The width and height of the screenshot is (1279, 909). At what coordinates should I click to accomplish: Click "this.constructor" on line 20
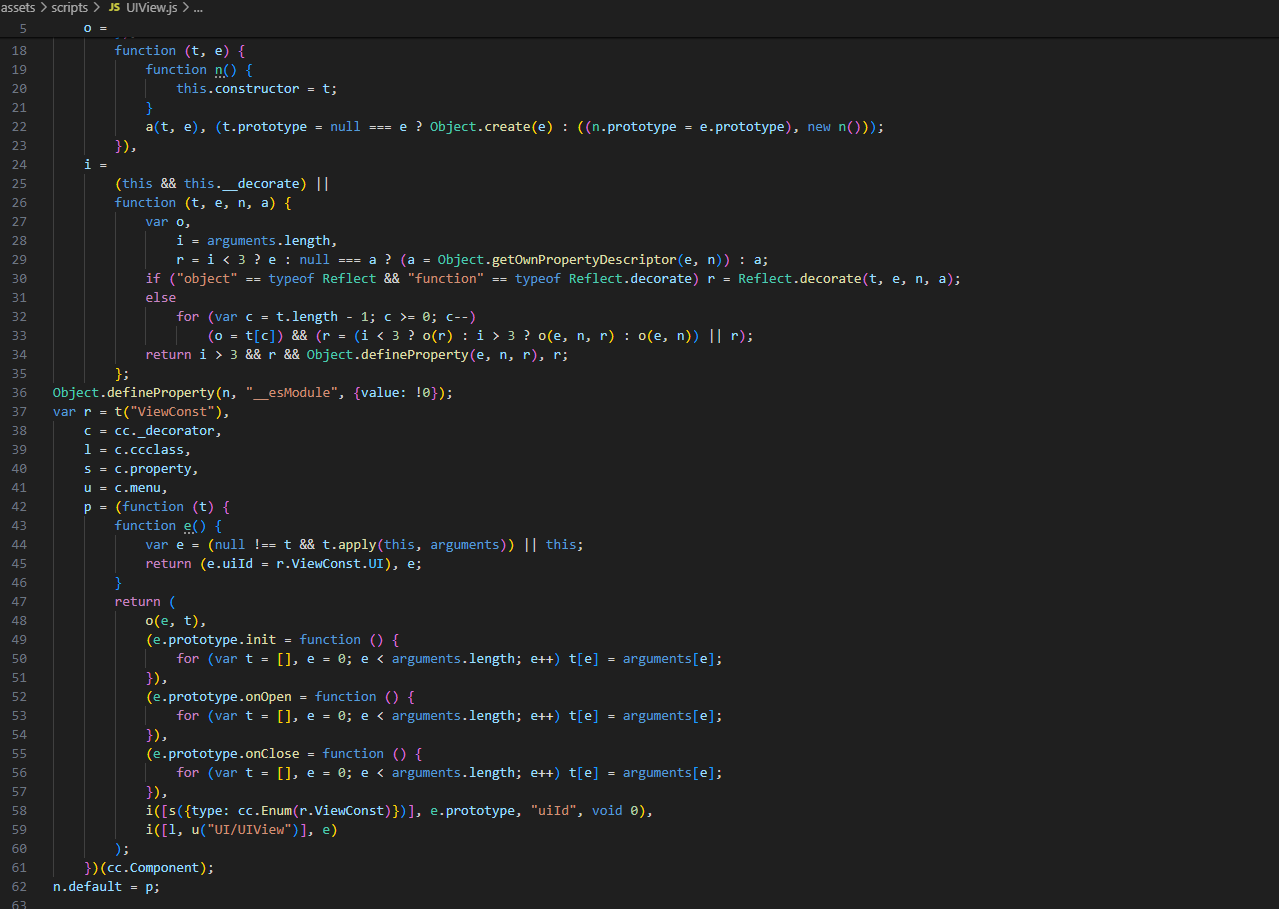pyautogui.click(x=238, y=88)
